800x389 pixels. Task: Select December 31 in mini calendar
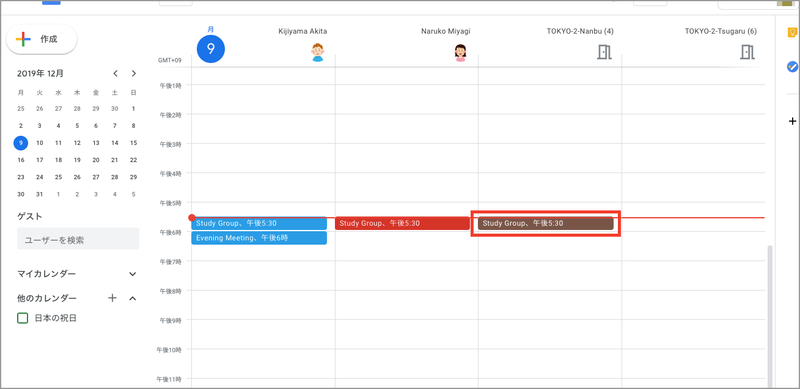coord(39,194)
